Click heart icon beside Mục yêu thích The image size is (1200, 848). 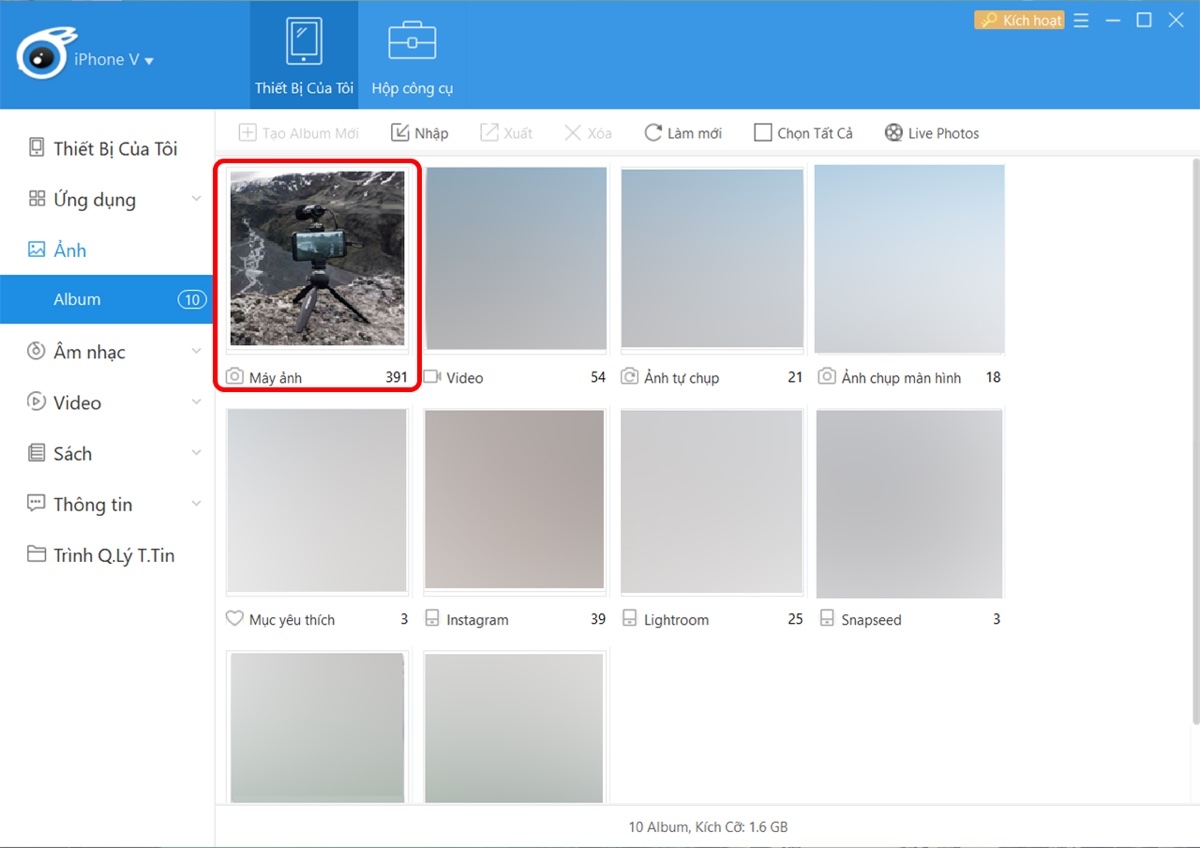coord(234,619)
